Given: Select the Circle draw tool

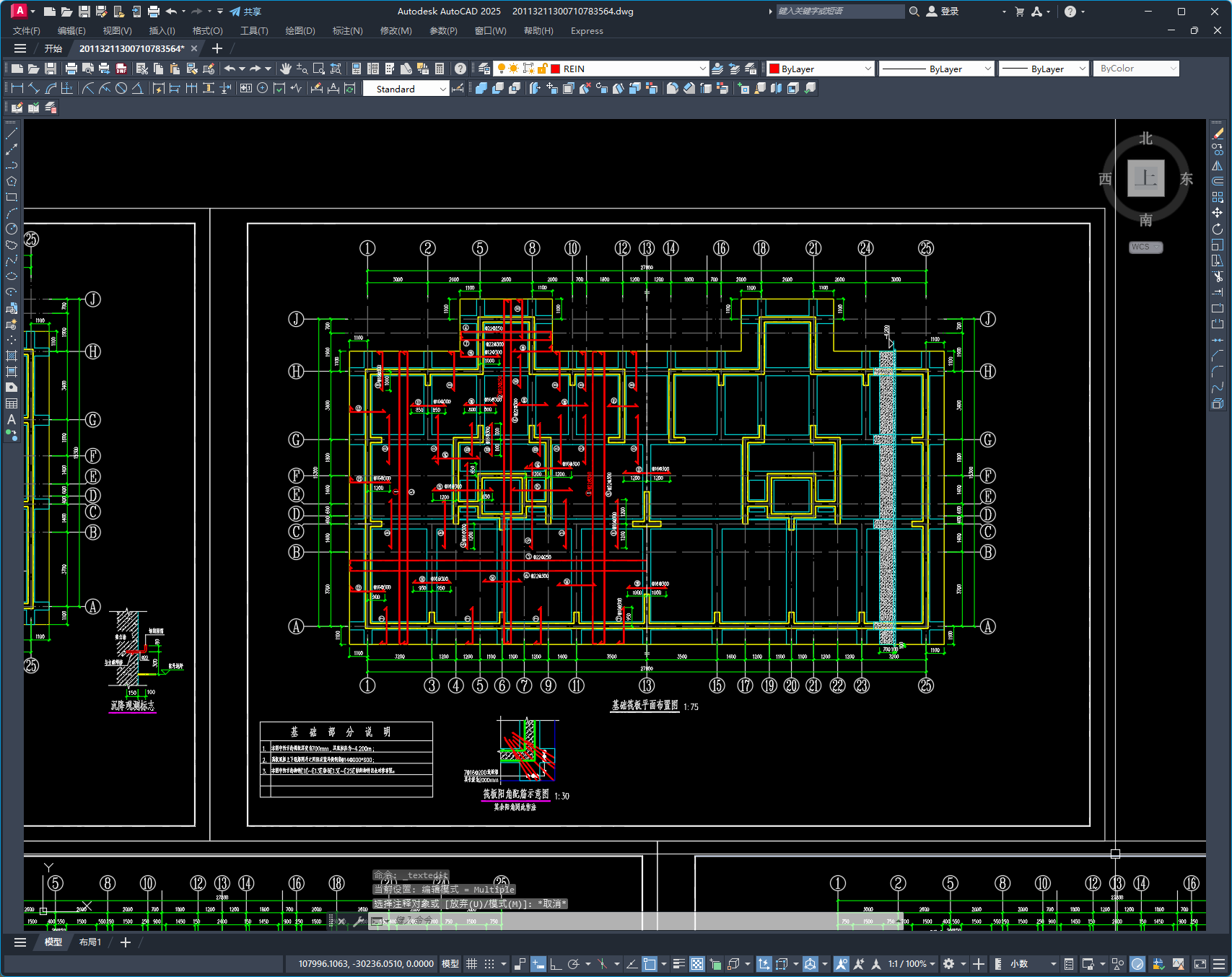Looking at the screenshot, I should click(12, 229).
